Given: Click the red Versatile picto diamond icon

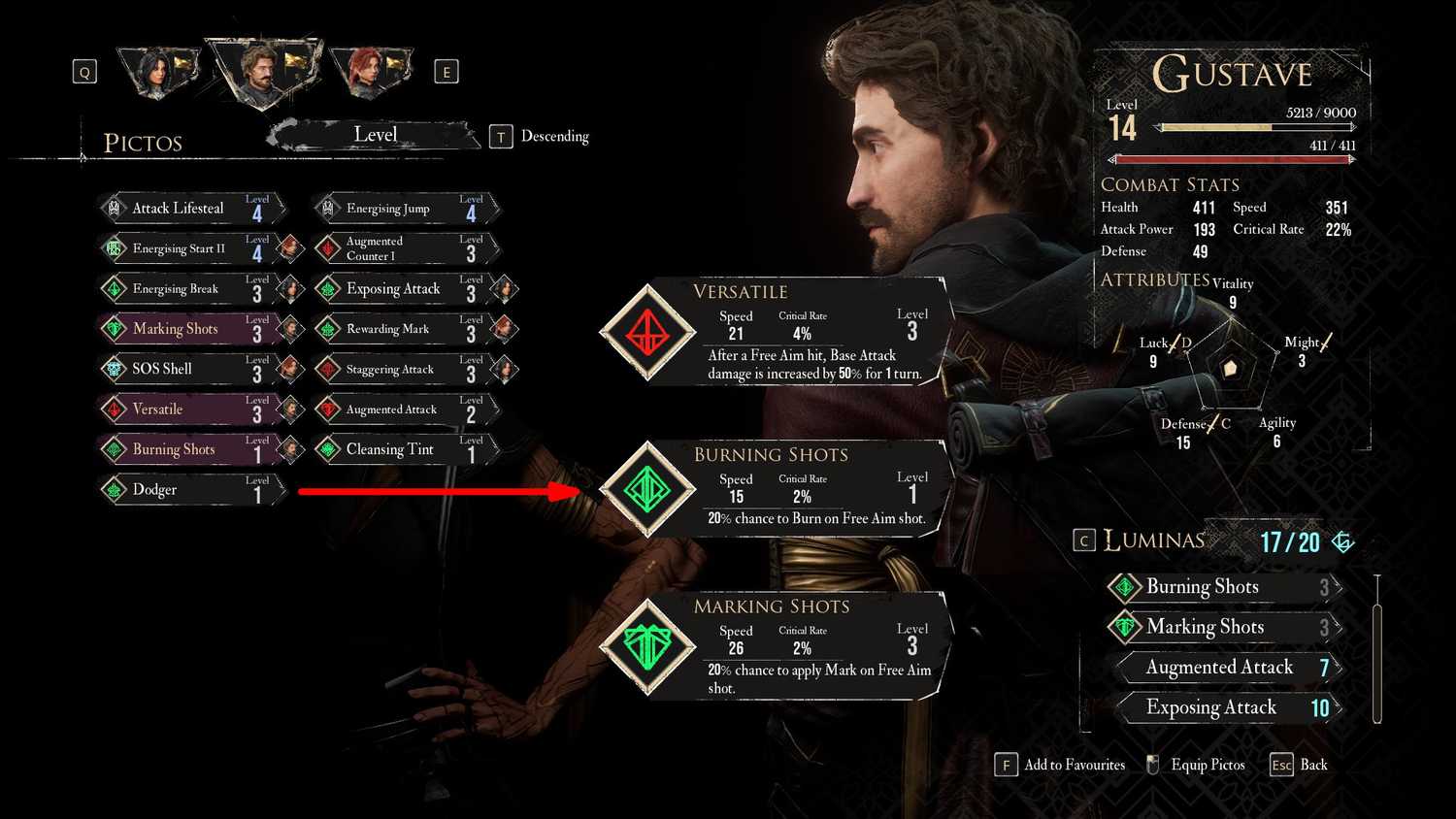Looking at the screenshot, I should [x=647, y=332].
